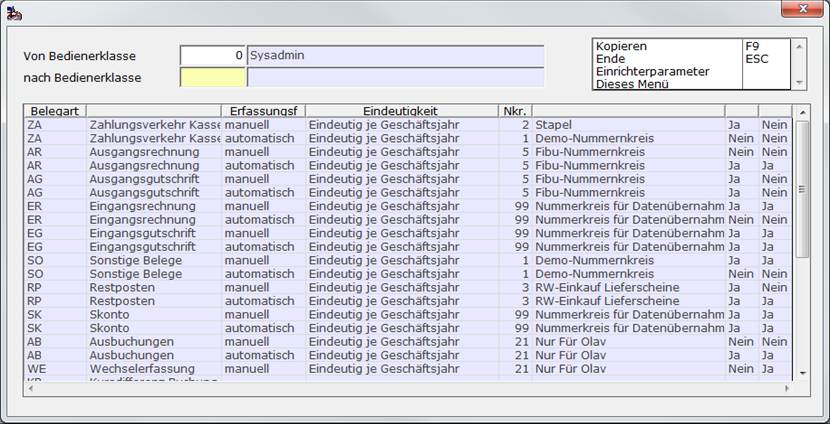Click the application icon in title bar

coord(14,14)
